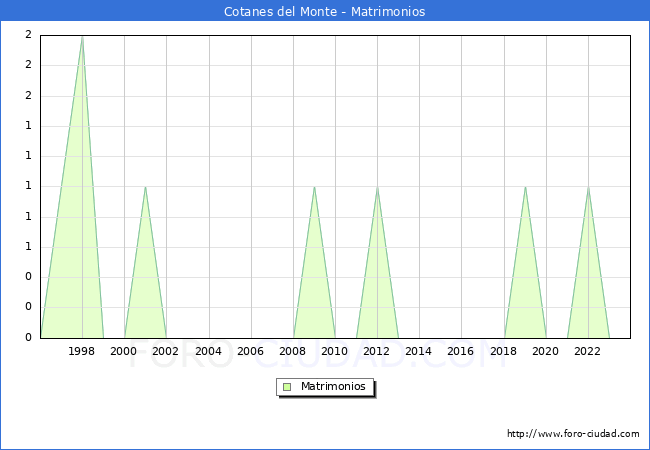Click the 2002 x-axis label
Viewport: 650px width, 450px height.
[x=165, y=351]
